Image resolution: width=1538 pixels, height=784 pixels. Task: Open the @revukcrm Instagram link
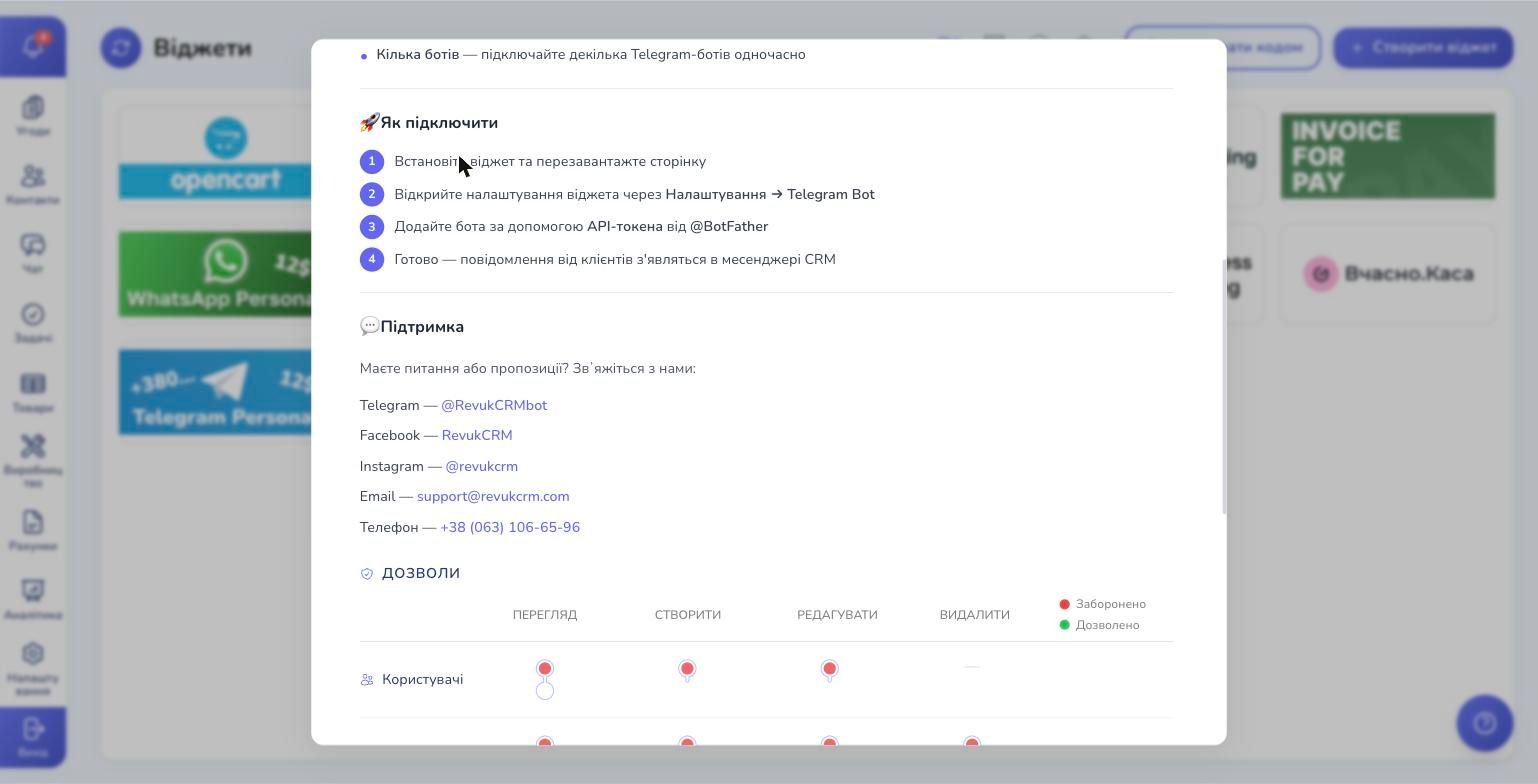point(481,466)
